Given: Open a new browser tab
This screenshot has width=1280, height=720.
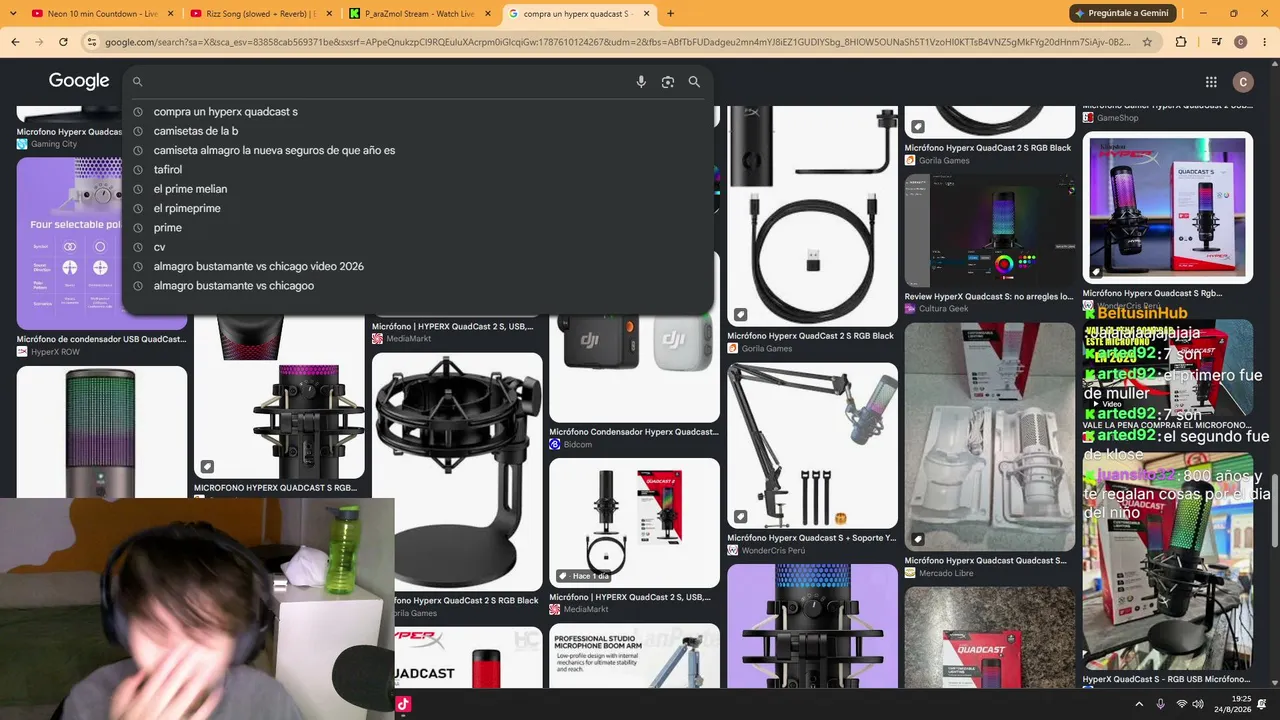Looking at the screenshot, I should [670, 14].
